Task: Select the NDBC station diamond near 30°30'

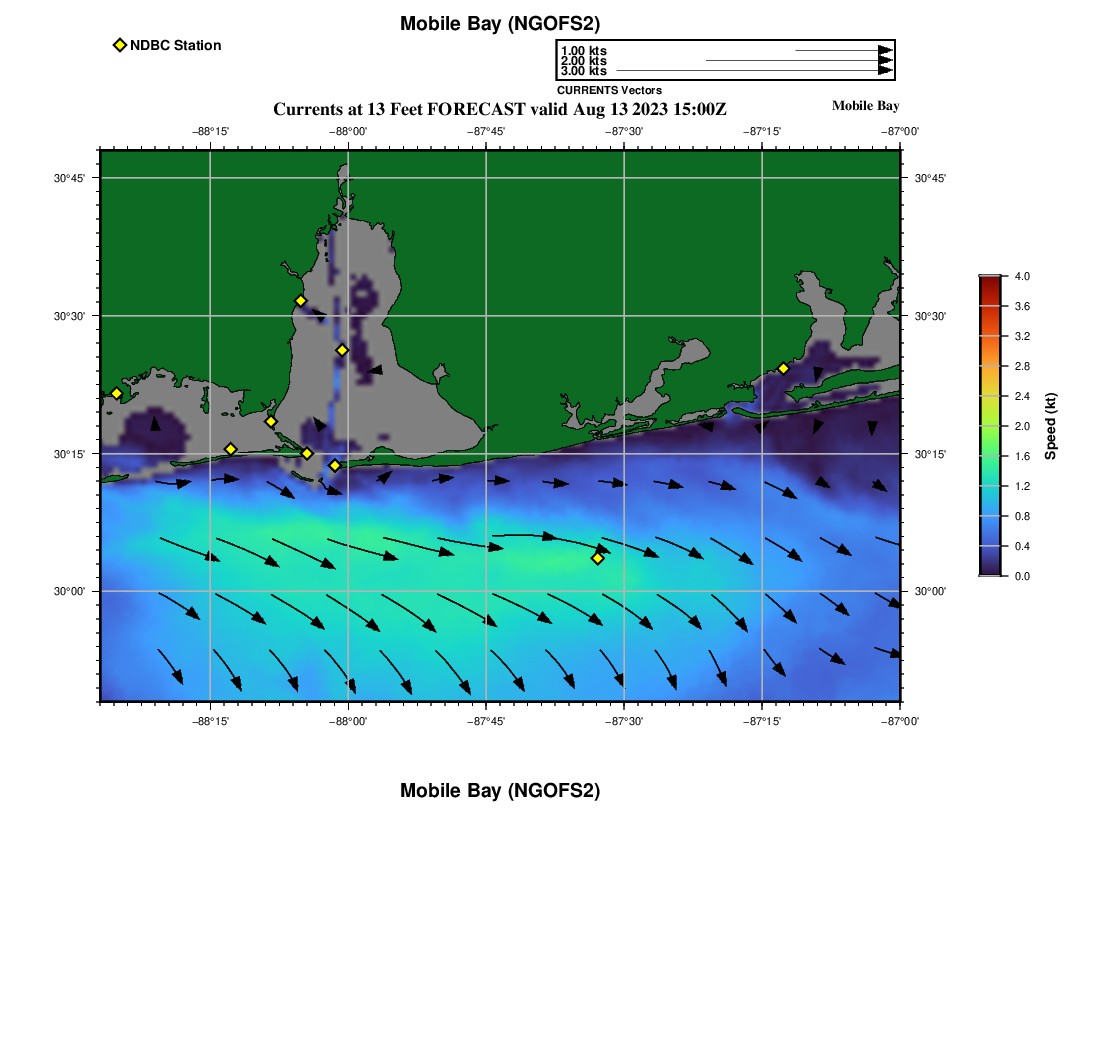Action: coord(300,301)
